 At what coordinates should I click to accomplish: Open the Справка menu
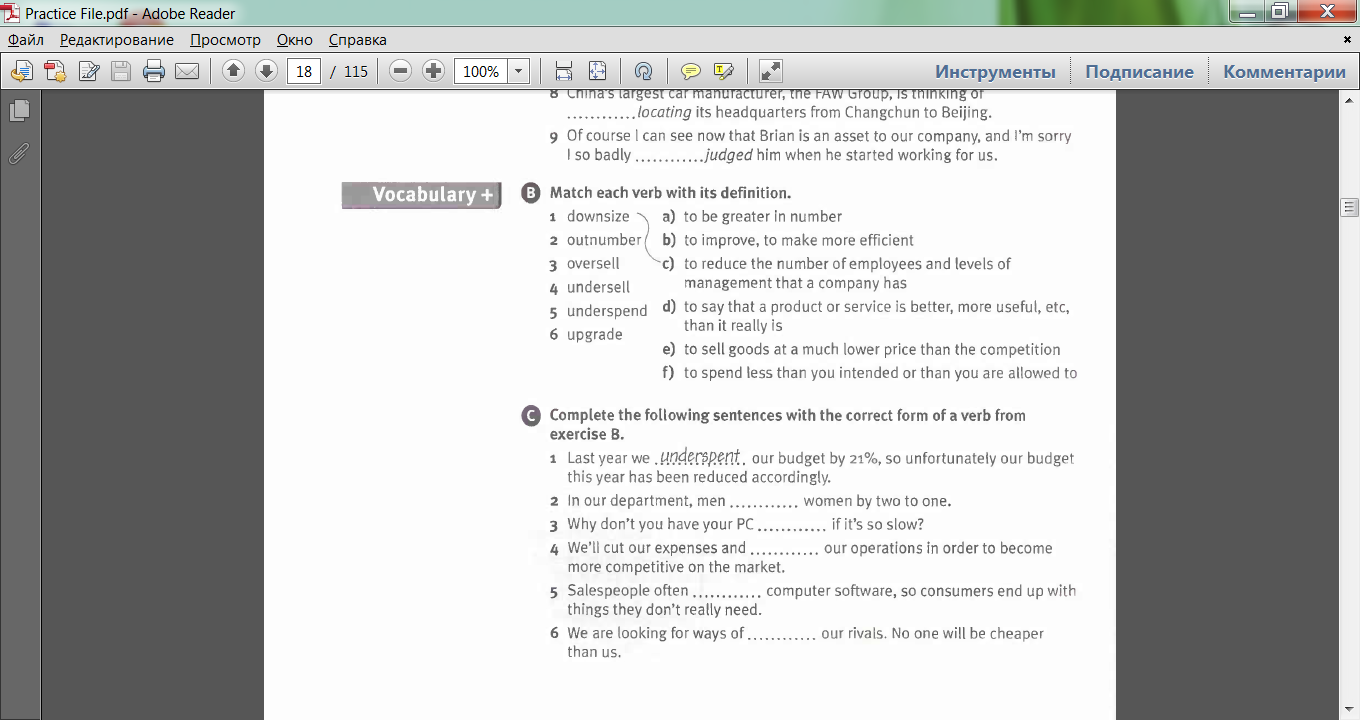pyautogui.click(x=357, y=40)
